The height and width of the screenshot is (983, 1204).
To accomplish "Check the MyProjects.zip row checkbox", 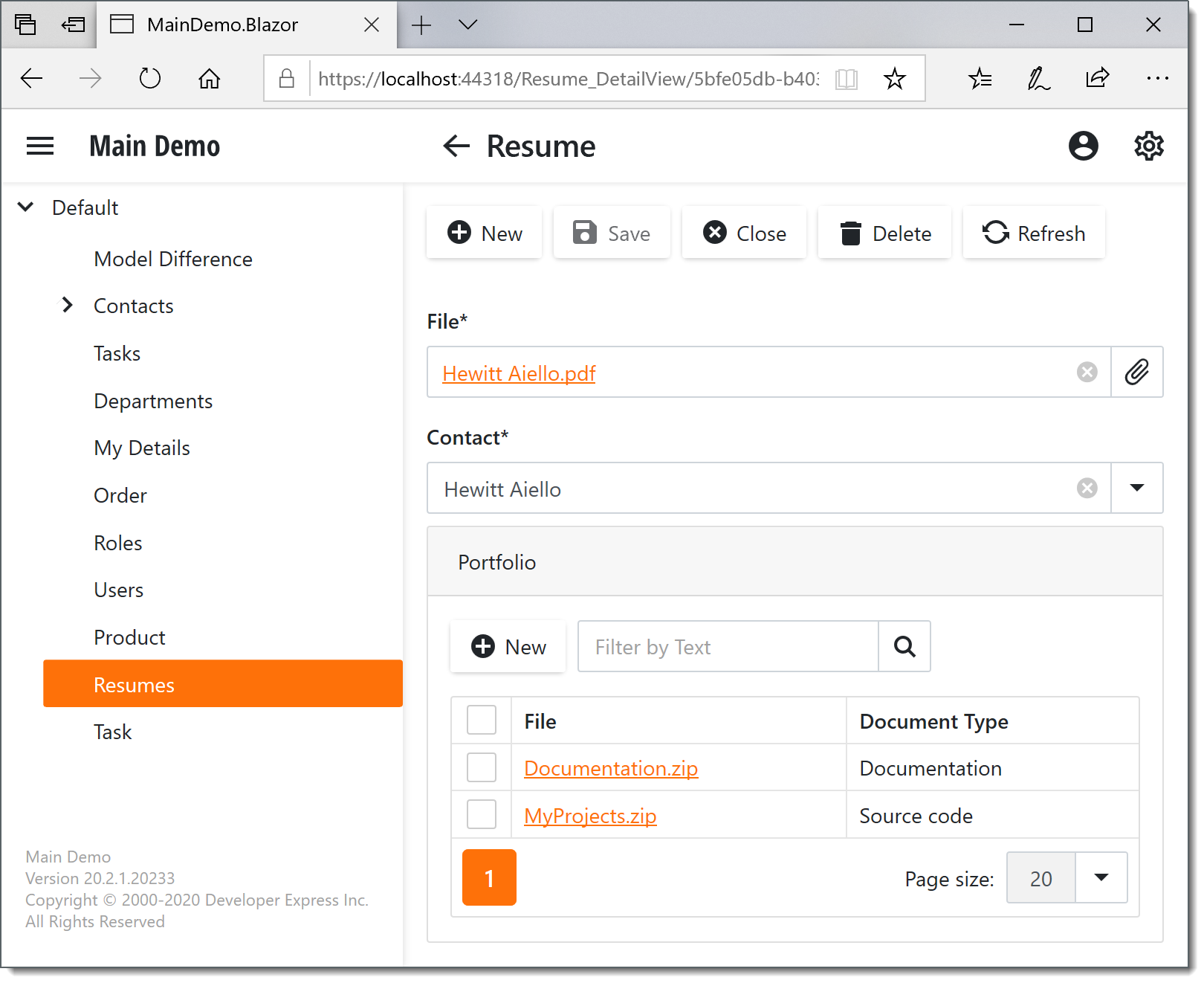I will 482,815.
